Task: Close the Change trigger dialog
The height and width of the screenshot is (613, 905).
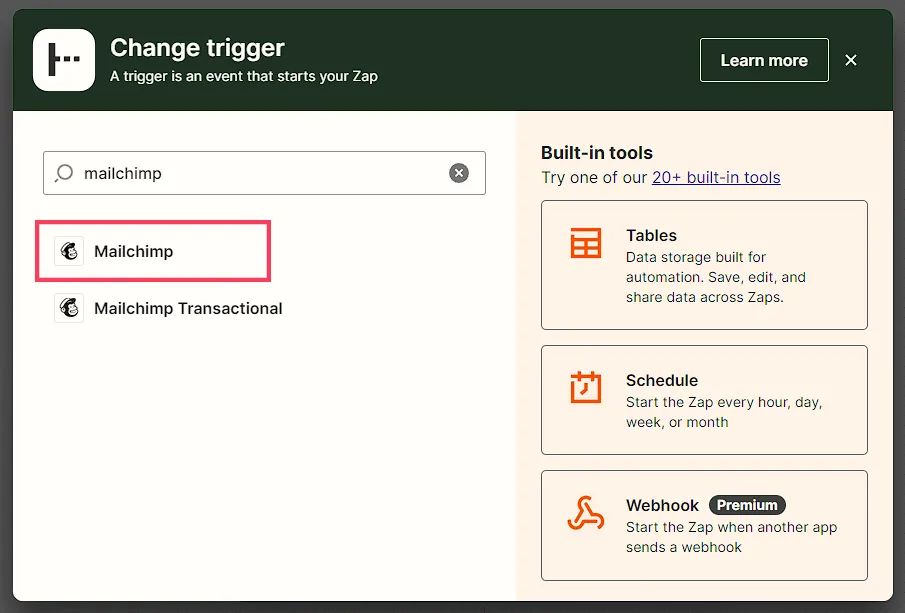Action: [851, 60]
